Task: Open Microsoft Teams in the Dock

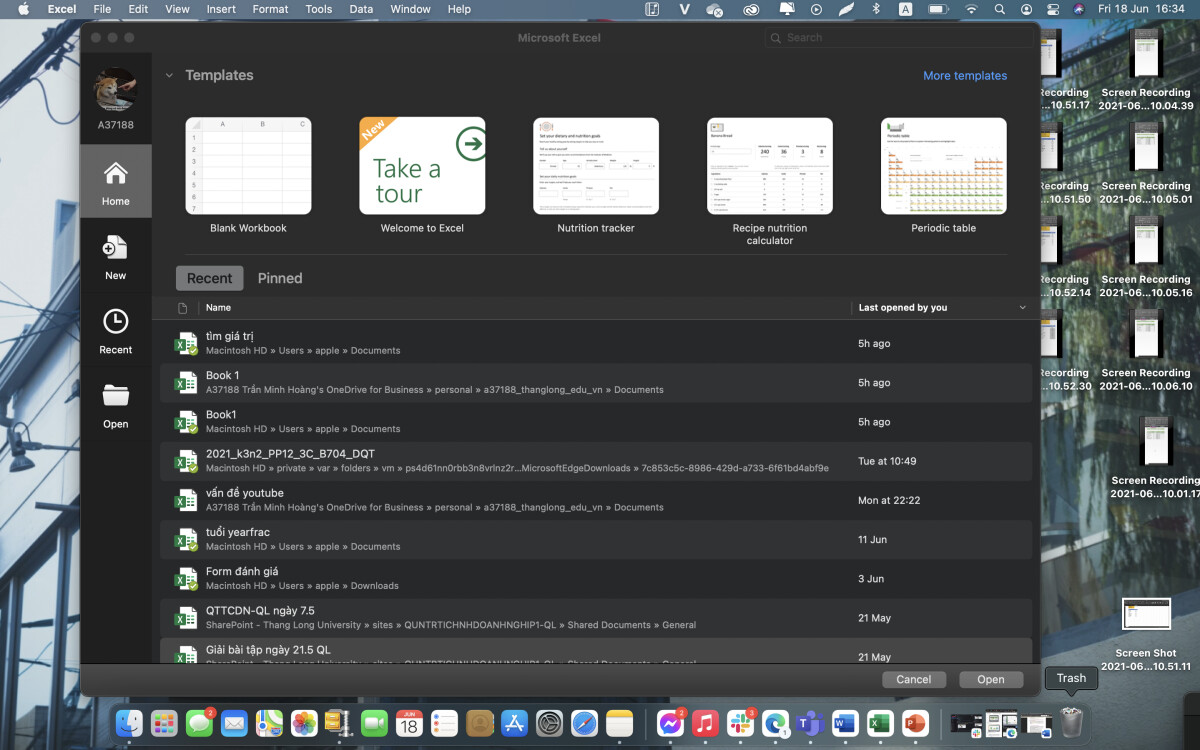Action: pos(810,723)
